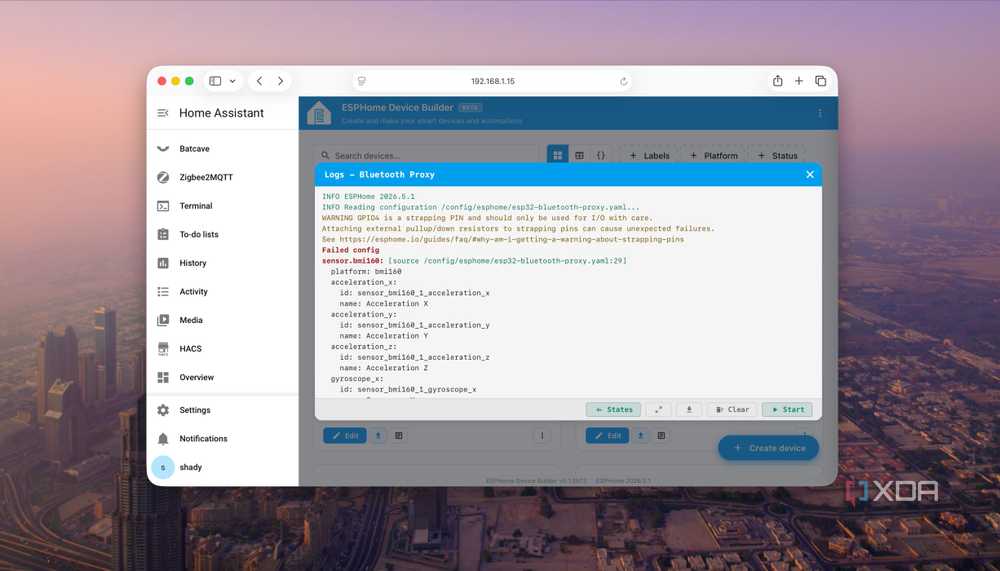Click 'id: sensor_bmi160_1_gyroscope_x' line

[x=408, y=389]
